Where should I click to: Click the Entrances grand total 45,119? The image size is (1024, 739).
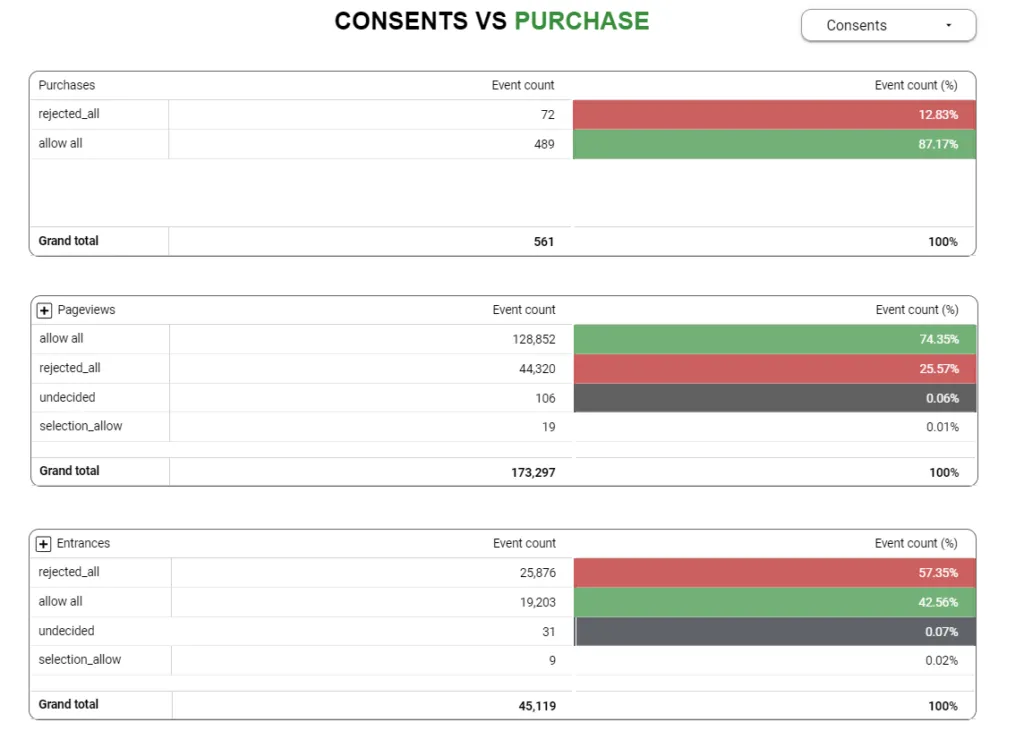tap(537, 706)
